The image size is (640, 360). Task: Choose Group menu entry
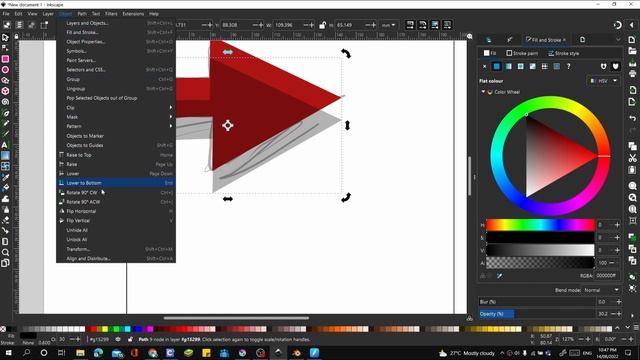(x=116, y=79)
